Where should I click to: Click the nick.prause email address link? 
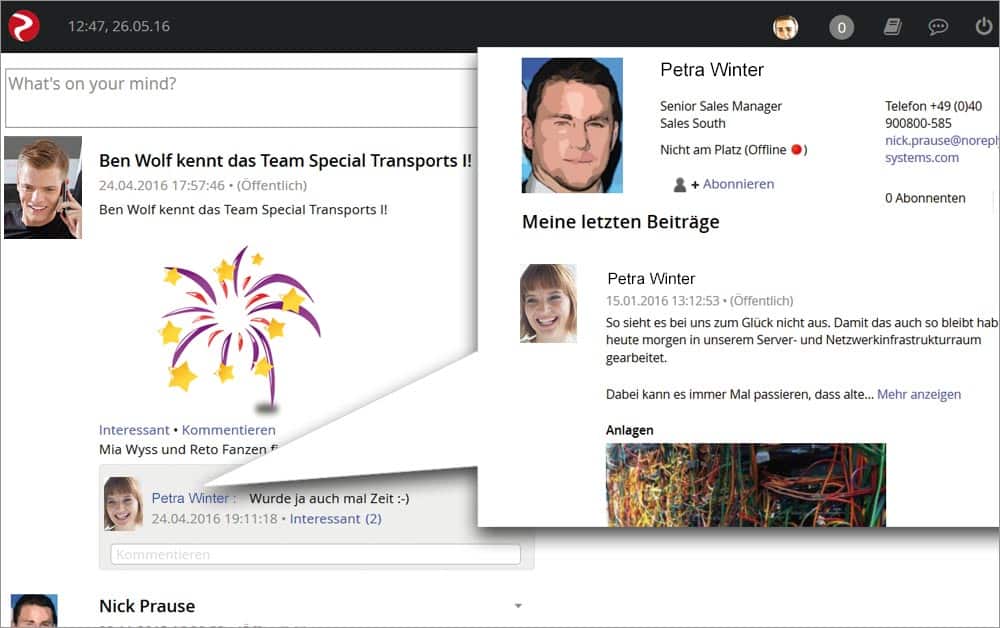941,149
